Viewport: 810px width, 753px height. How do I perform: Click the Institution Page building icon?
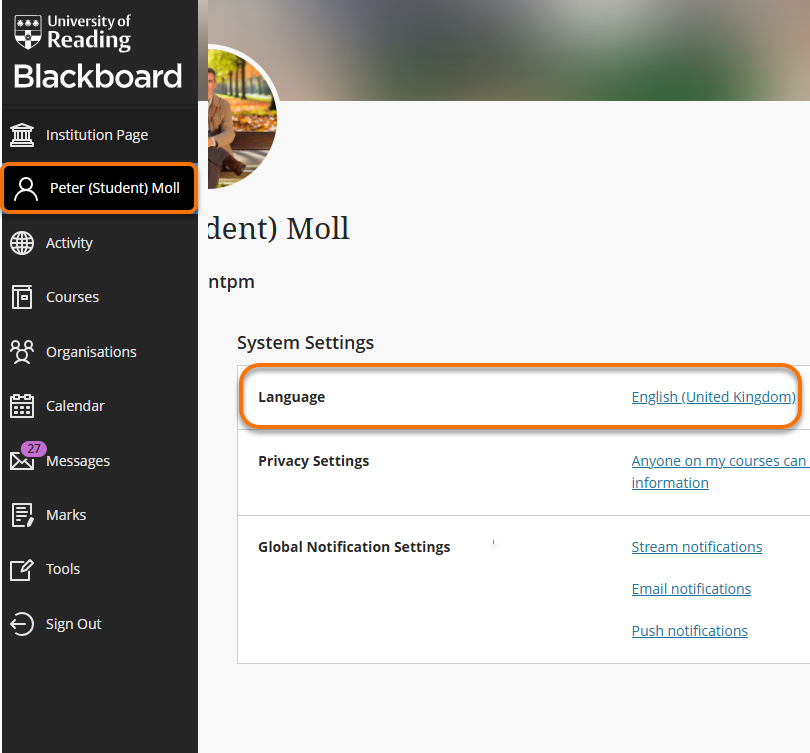click(x=22, y=135)
